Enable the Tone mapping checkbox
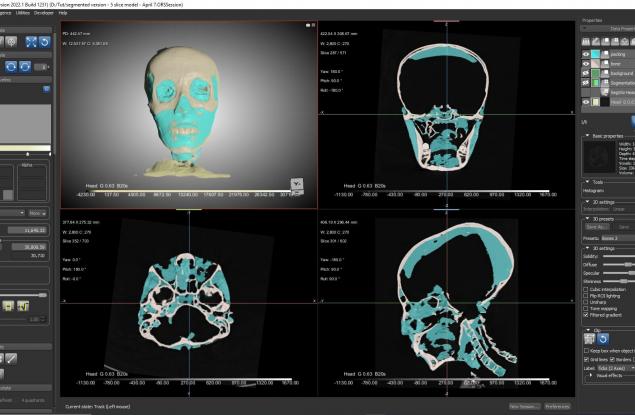This screenshot has width=635, height=415. [x=586, y=307]
